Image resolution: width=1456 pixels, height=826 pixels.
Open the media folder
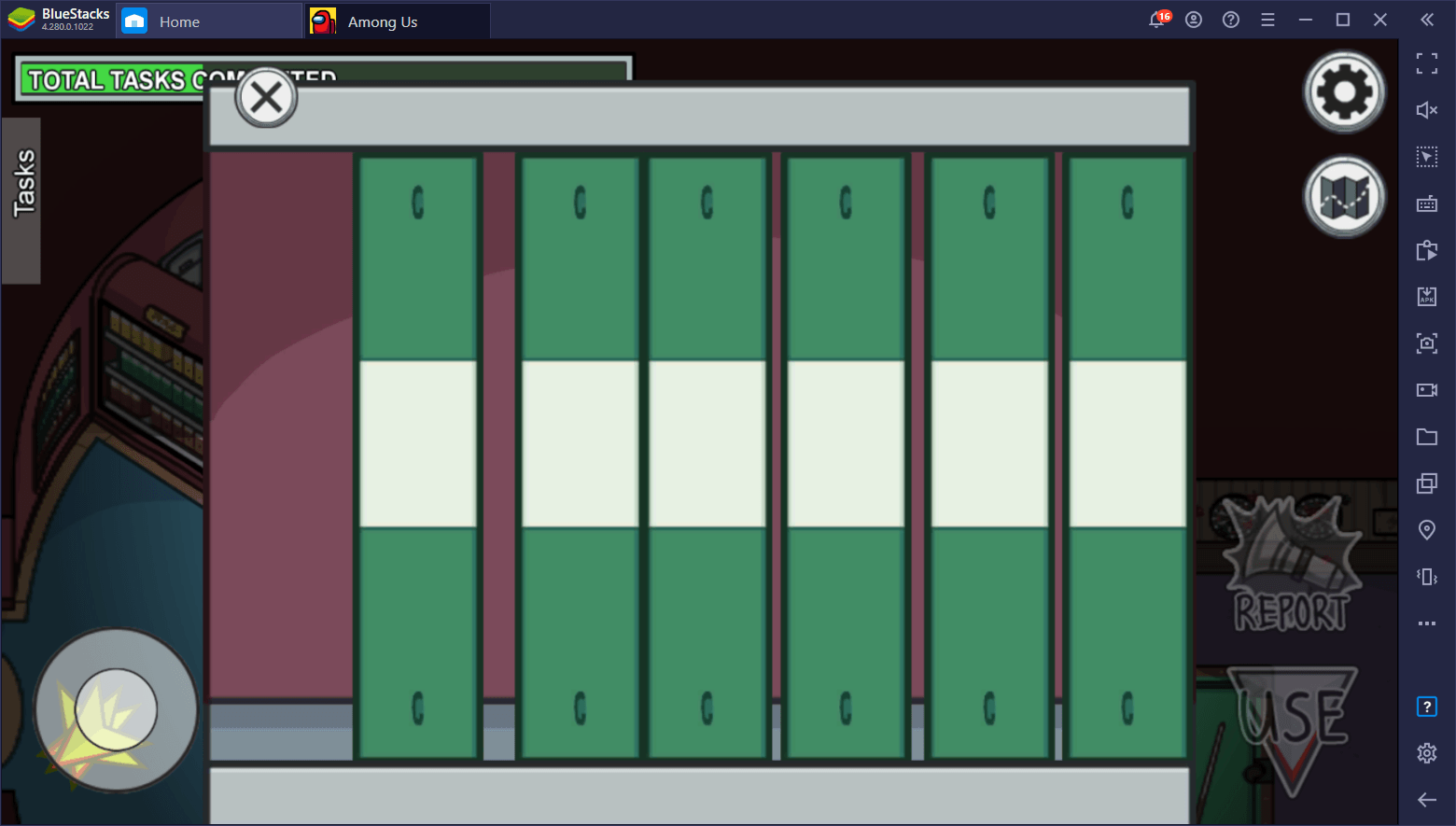[1427, 437]
